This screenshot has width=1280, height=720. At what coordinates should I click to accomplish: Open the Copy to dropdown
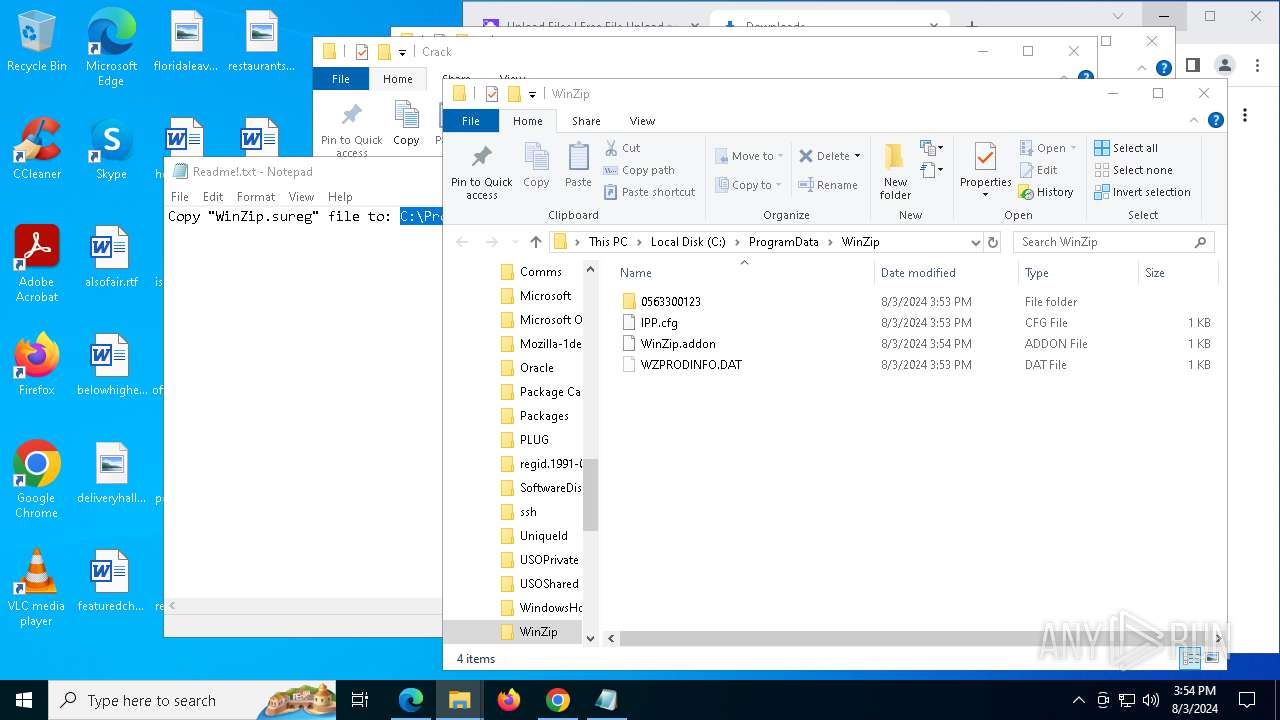(749, 185)
